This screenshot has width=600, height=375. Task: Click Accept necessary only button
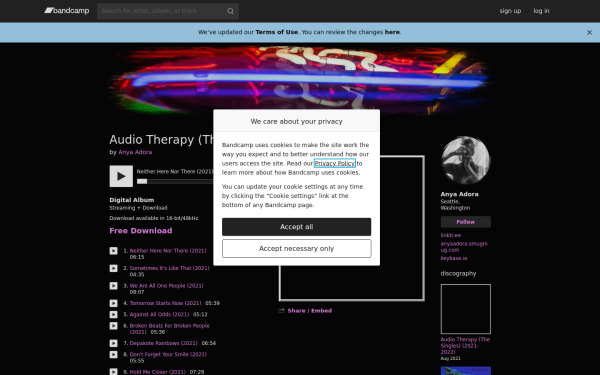(x=297, y=249)
